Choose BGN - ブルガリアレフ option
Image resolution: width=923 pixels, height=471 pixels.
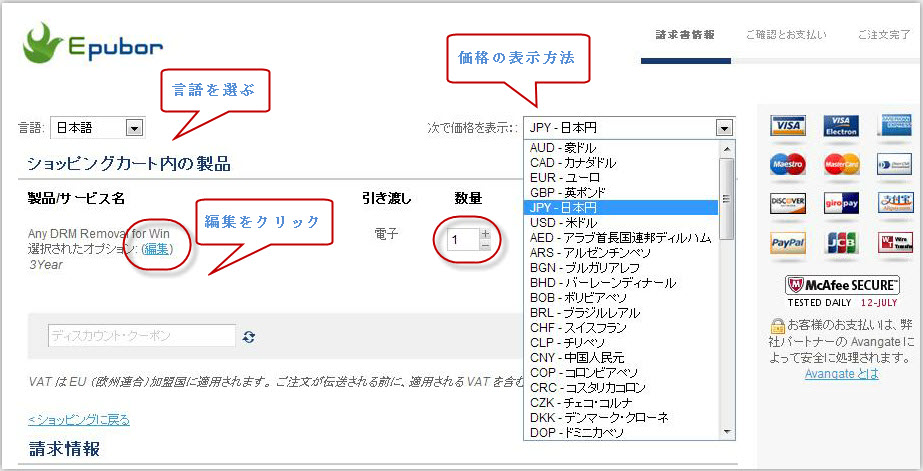tap(622, 267)
